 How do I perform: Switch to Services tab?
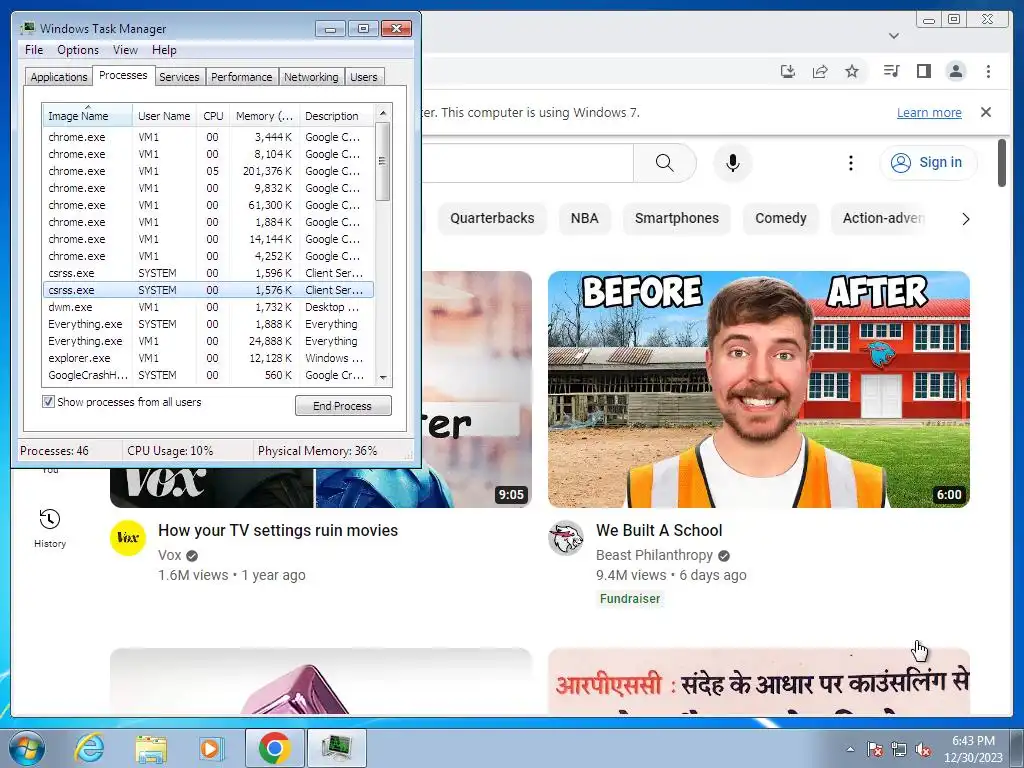click(179, 77)
